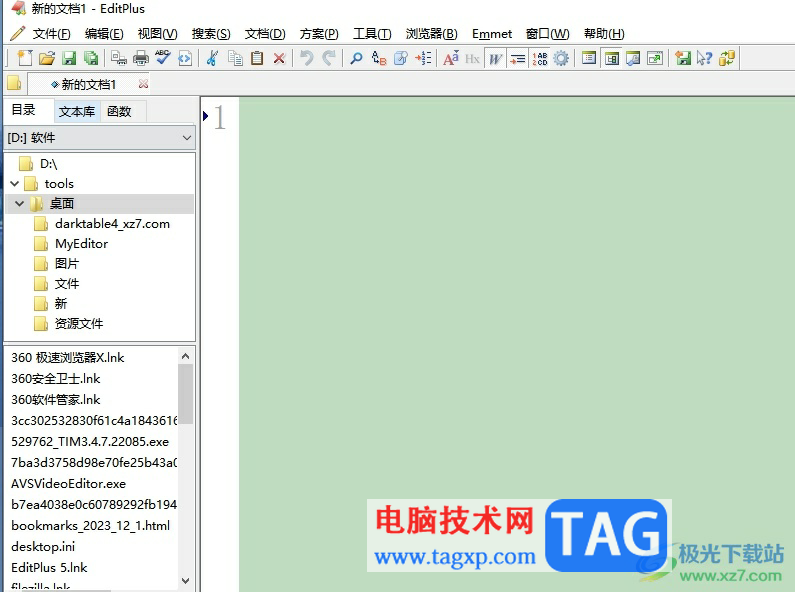Toggle the Cliptext Window icon
The width and height of the screenshot is (795, 592).
(x=611, y=58)
